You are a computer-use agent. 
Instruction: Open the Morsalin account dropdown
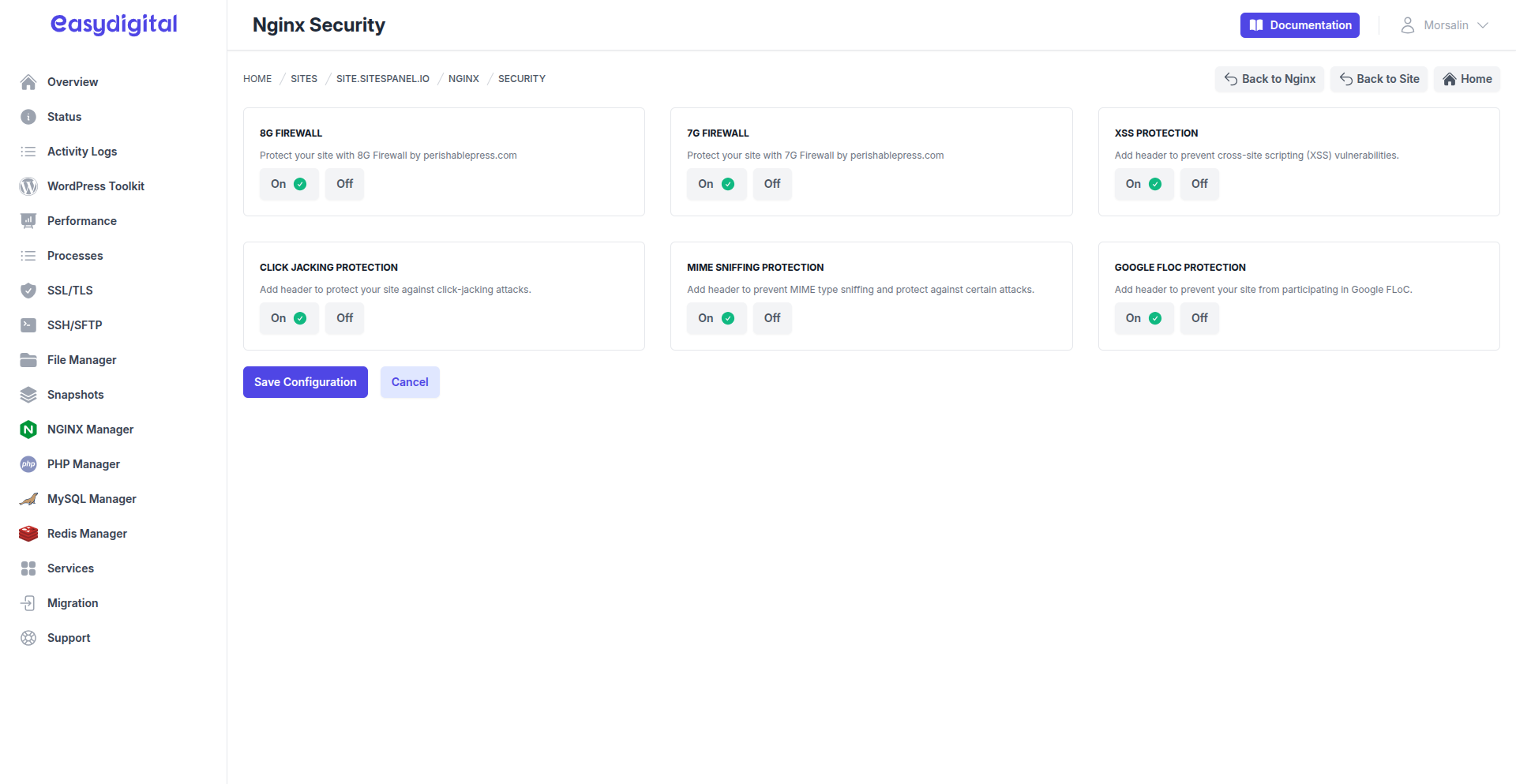pyautogui.click(x=1445, y=24)
